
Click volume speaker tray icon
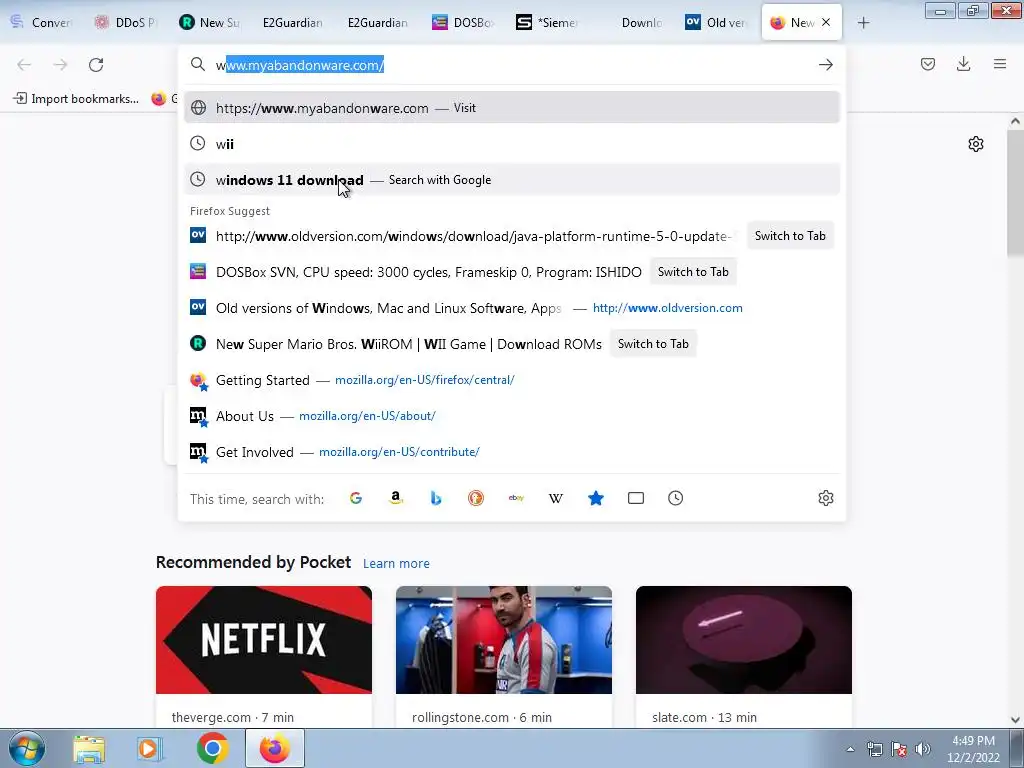click(x=922, y=749)
